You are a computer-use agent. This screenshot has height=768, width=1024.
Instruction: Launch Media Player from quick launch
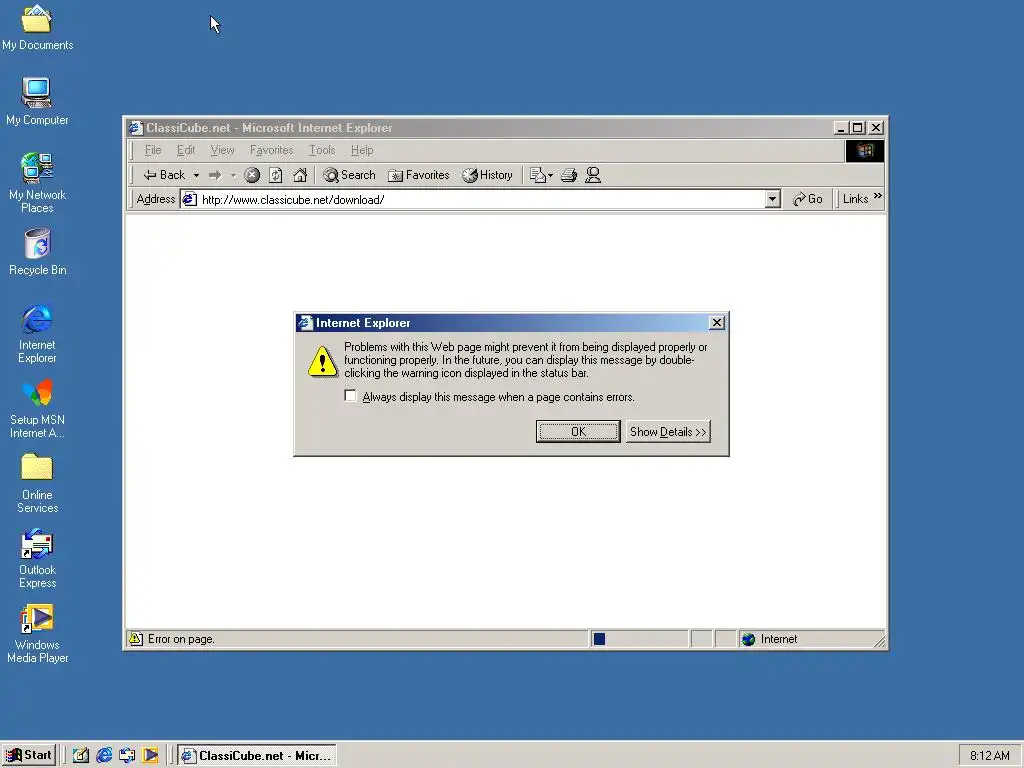(150, 756)
